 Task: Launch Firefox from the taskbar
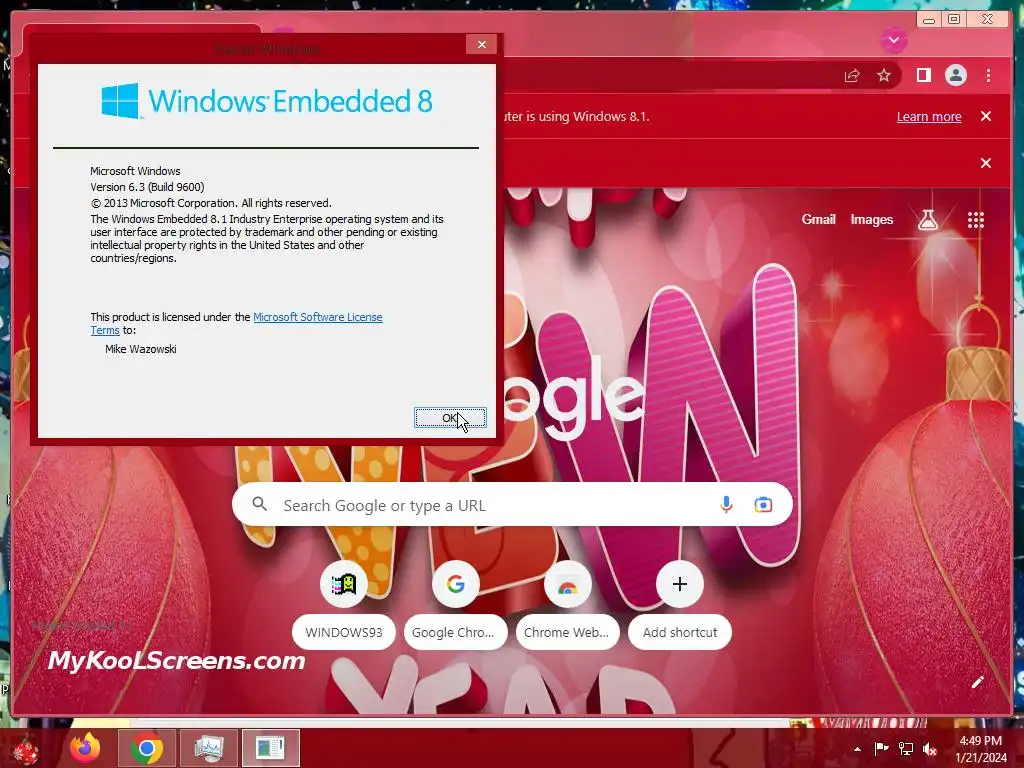point(85,748)
